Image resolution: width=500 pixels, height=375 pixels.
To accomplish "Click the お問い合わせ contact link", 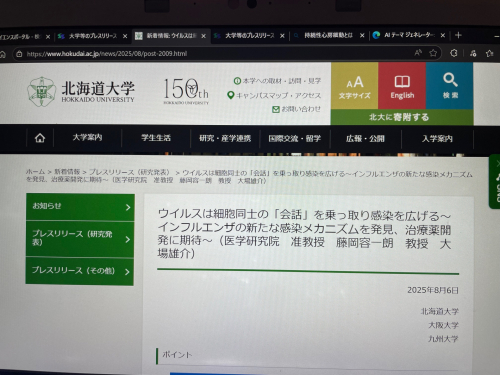I will coord(296,109).
